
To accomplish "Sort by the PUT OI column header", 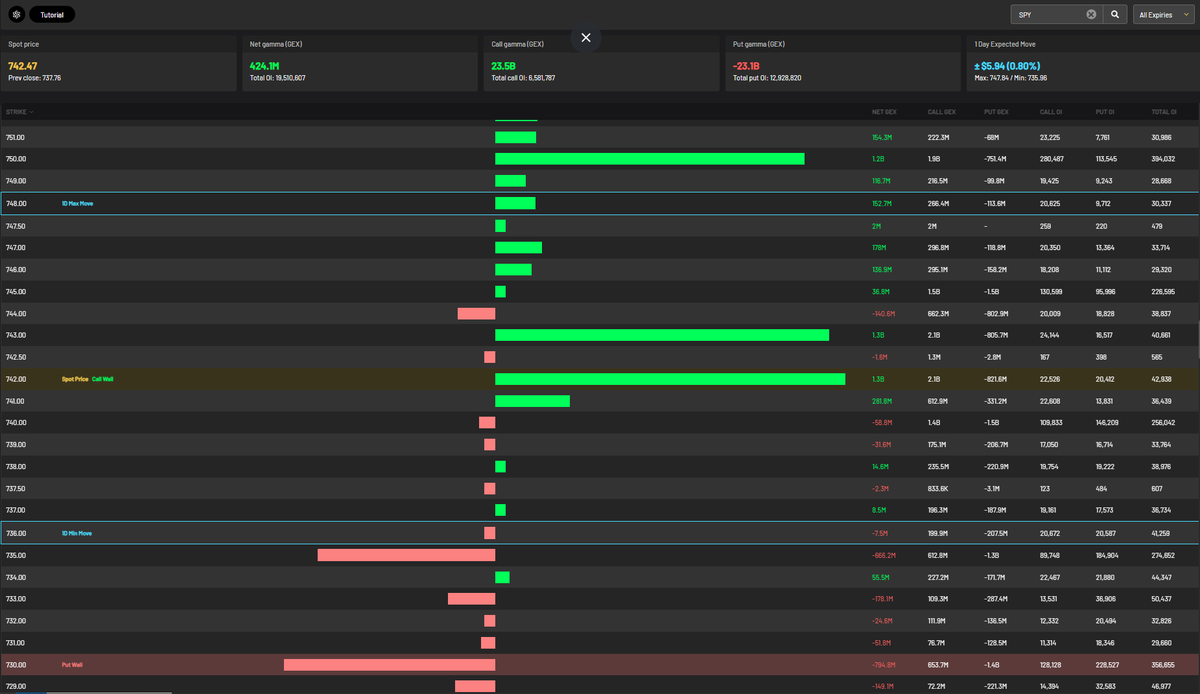I will click(1106, 112).
